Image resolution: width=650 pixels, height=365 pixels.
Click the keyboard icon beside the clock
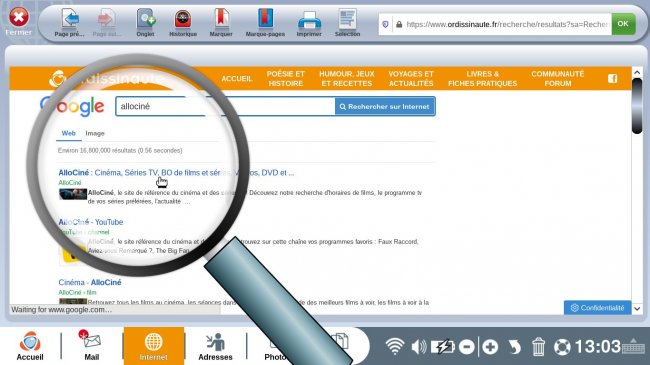point(633,346)
